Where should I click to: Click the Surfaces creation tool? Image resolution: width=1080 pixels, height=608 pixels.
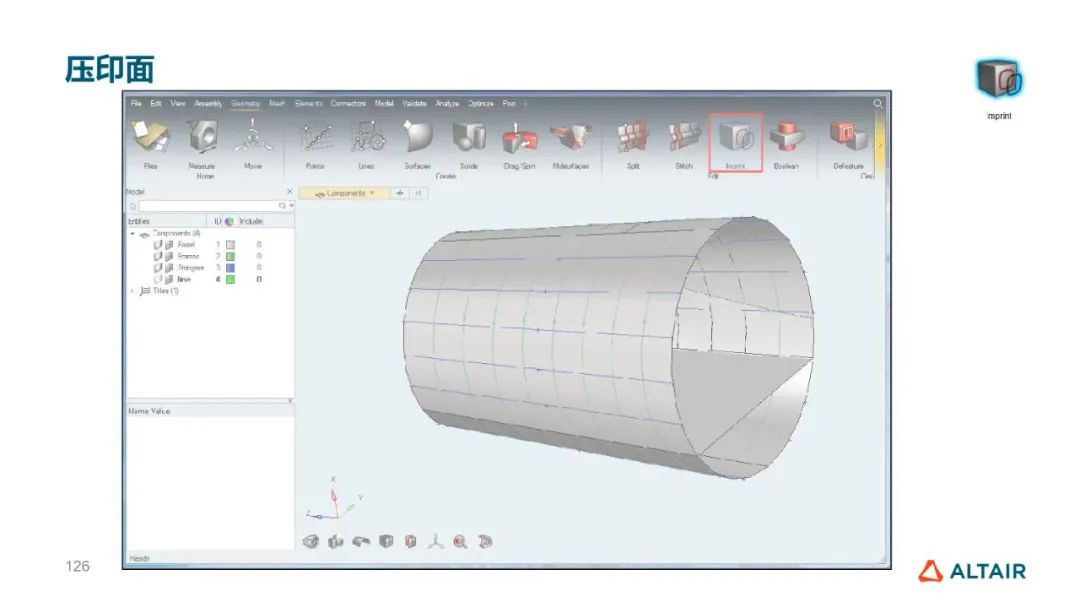pos(417,141)
